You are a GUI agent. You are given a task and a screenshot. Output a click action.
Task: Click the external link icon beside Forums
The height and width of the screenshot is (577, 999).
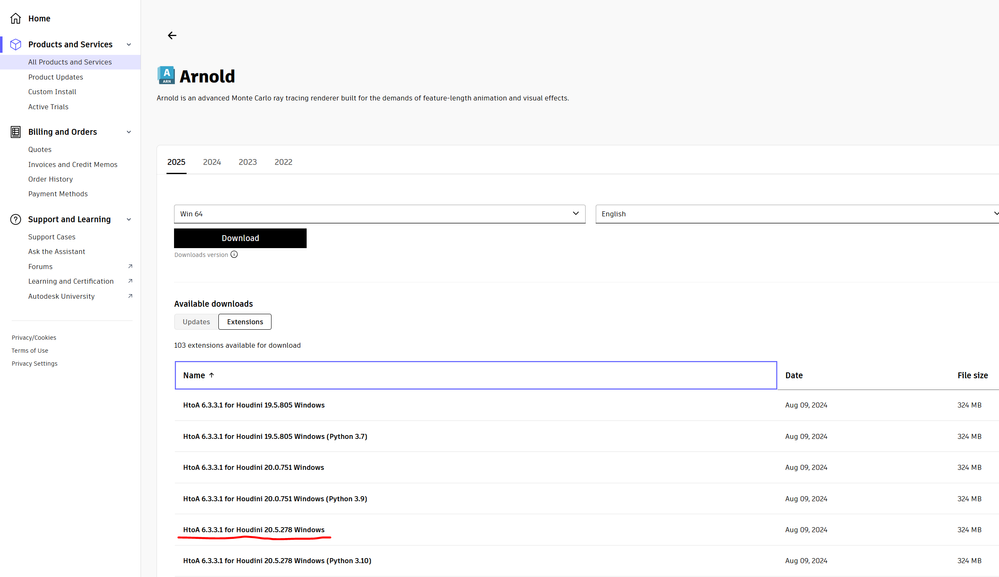(130, 266)
